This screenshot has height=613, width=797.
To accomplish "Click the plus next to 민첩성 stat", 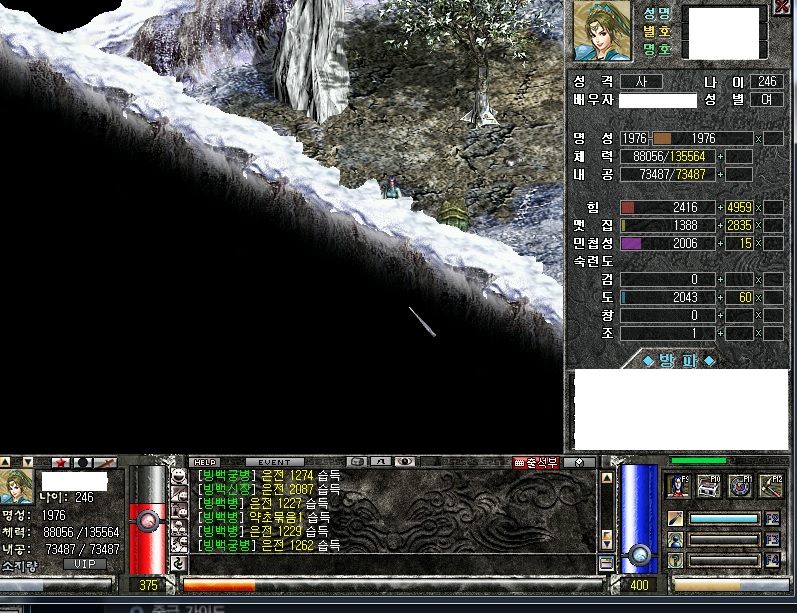I will [720, 243].
